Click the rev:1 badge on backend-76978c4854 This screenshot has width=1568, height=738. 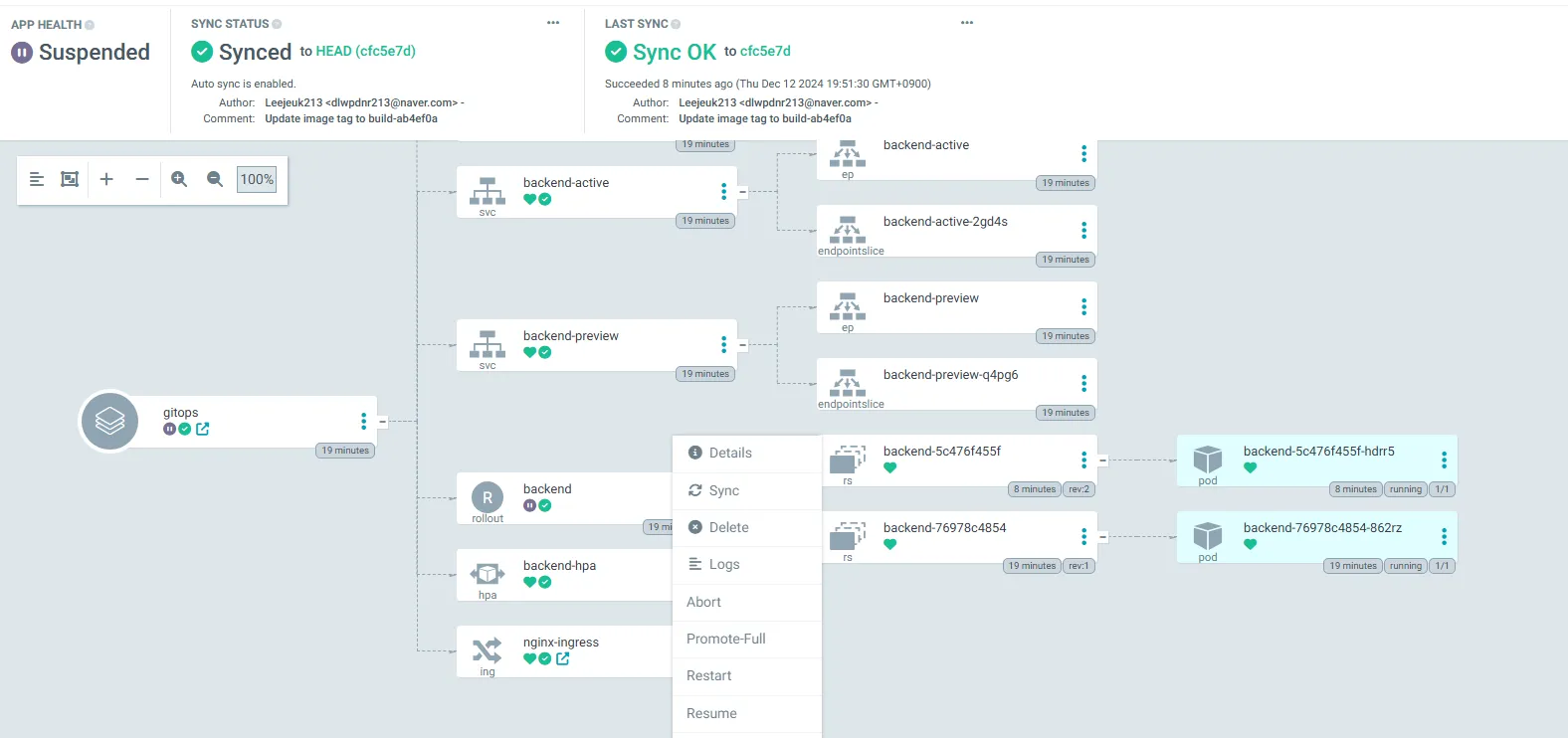(x=1079, y=566)
